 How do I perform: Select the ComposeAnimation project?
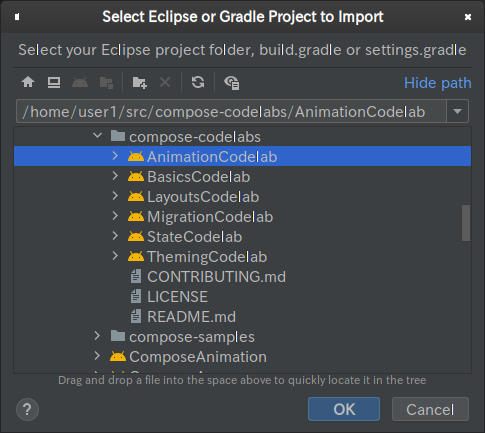pos(242,356)
